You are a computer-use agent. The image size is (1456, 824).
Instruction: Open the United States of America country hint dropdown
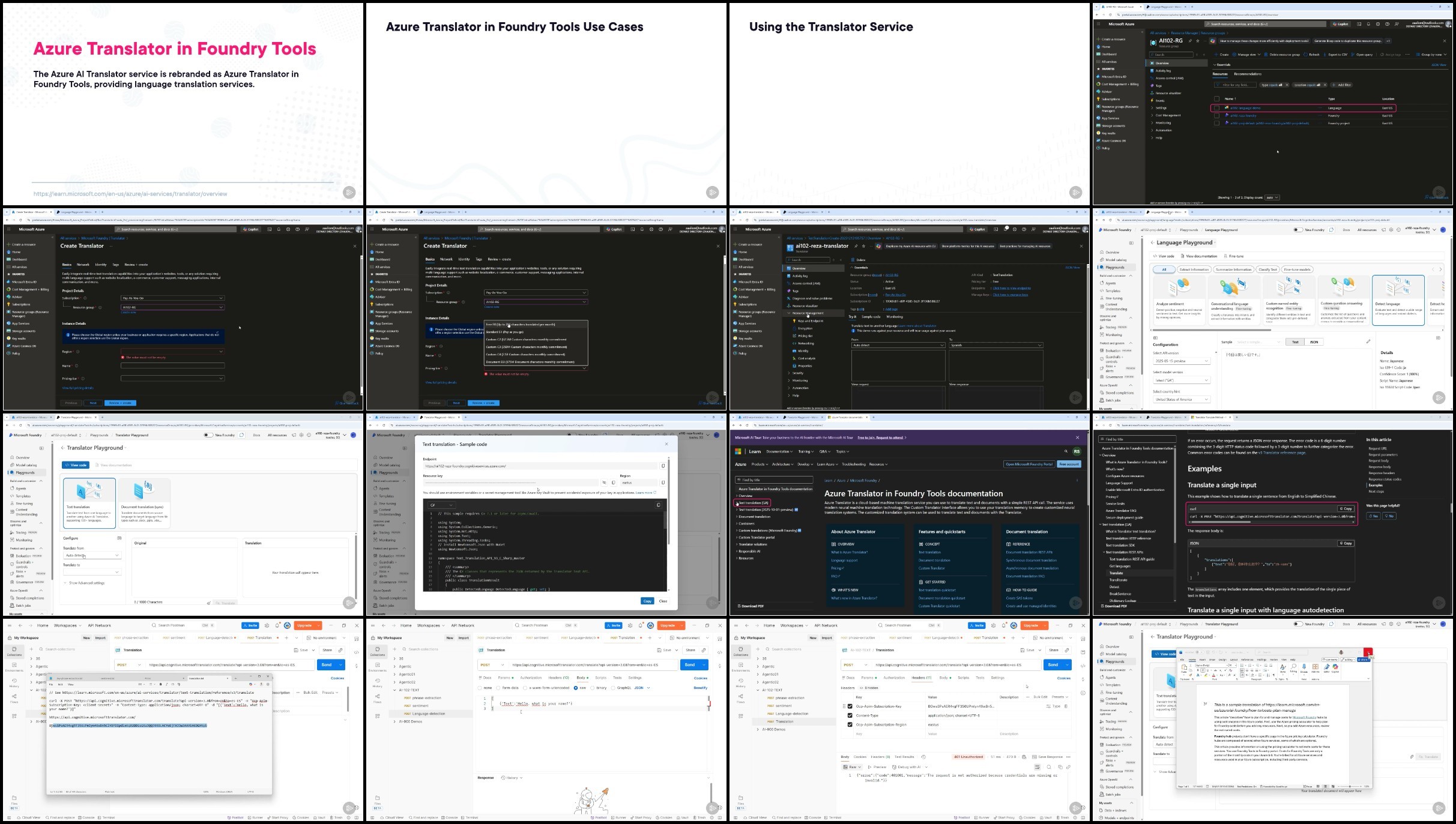(x=1180, y=399)
